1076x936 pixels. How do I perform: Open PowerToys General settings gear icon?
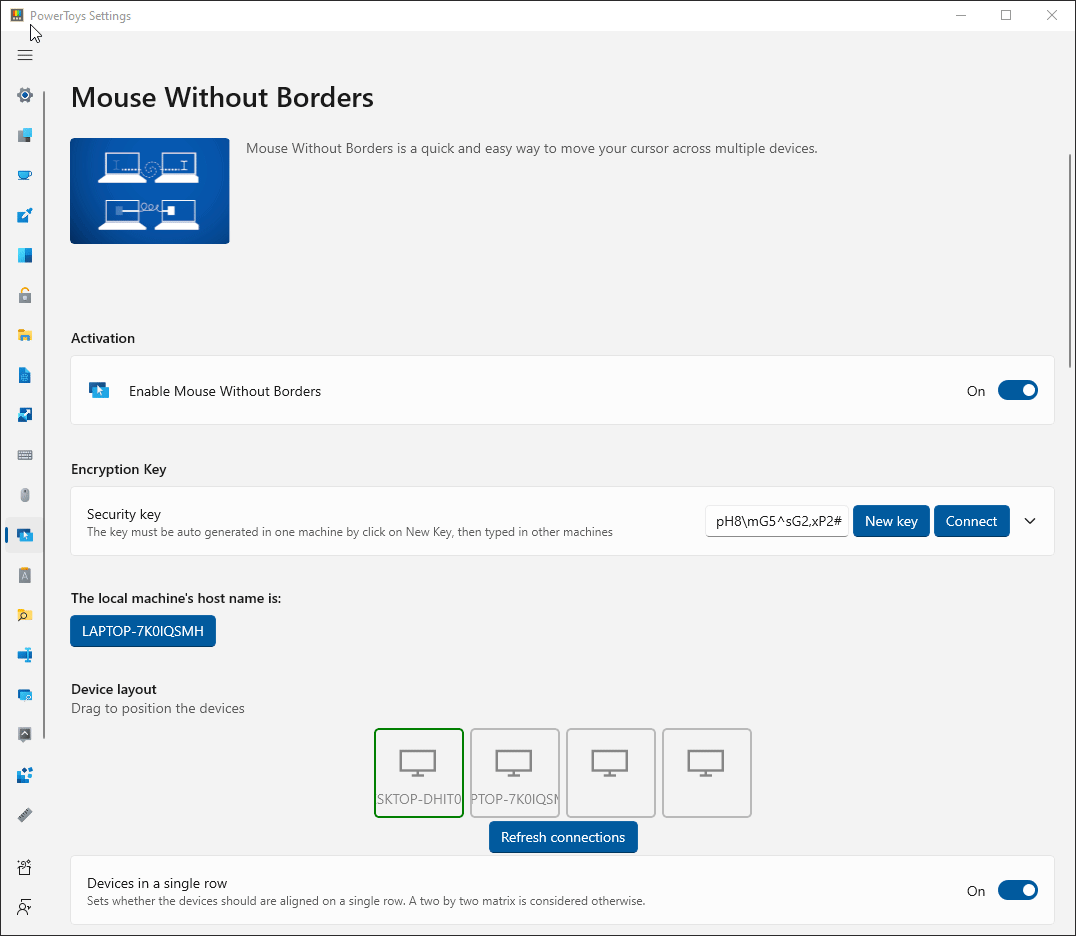(x=24, y=94)
